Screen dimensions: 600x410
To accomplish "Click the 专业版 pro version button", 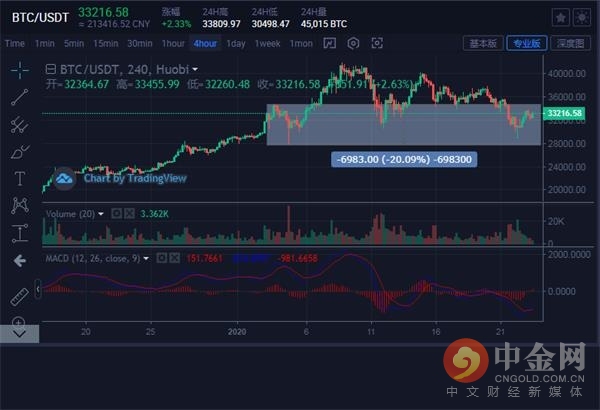I will click(527, 43).
